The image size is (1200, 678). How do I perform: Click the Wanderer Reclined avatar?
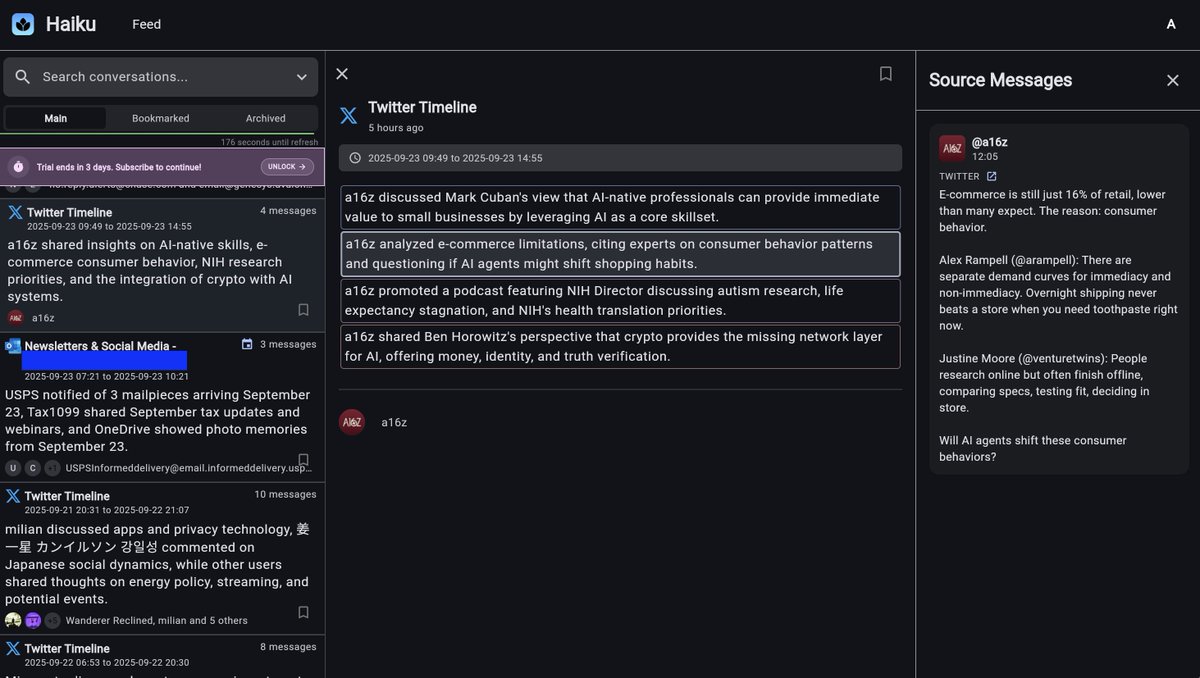coord(13,620)
